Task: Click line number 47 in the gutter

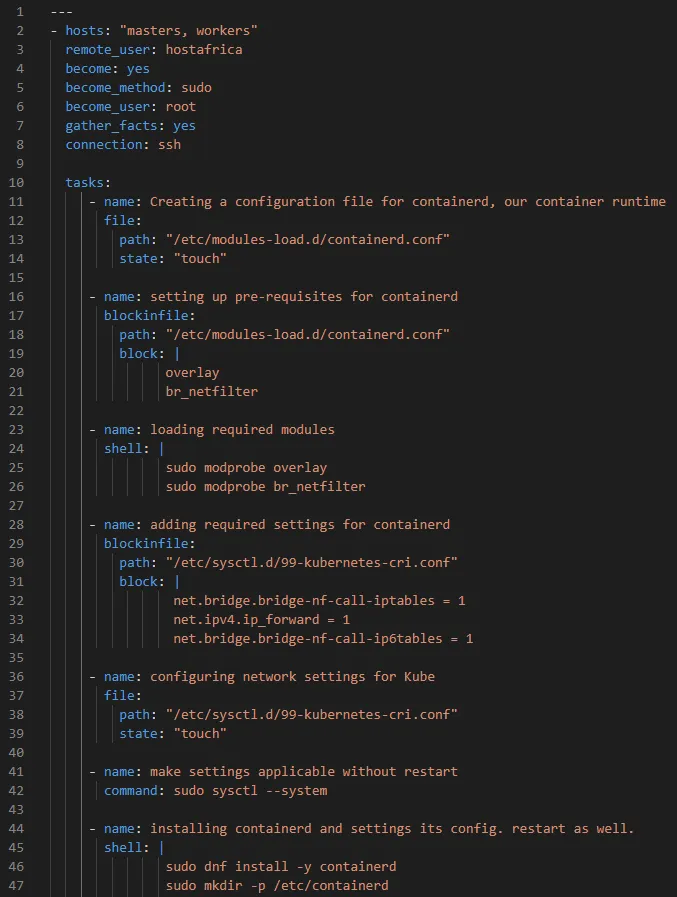Action: [x=16, y=886]
